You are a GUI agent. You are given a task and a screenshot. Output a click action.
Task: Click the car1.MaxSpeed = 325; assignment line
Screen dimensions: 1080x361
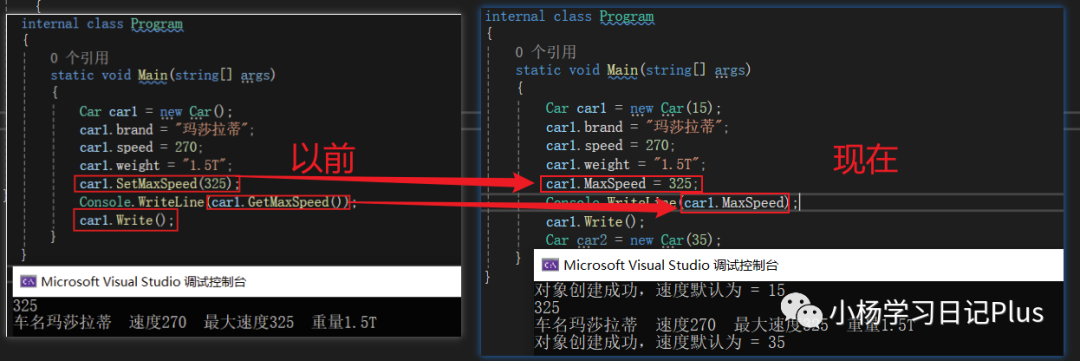622,184
